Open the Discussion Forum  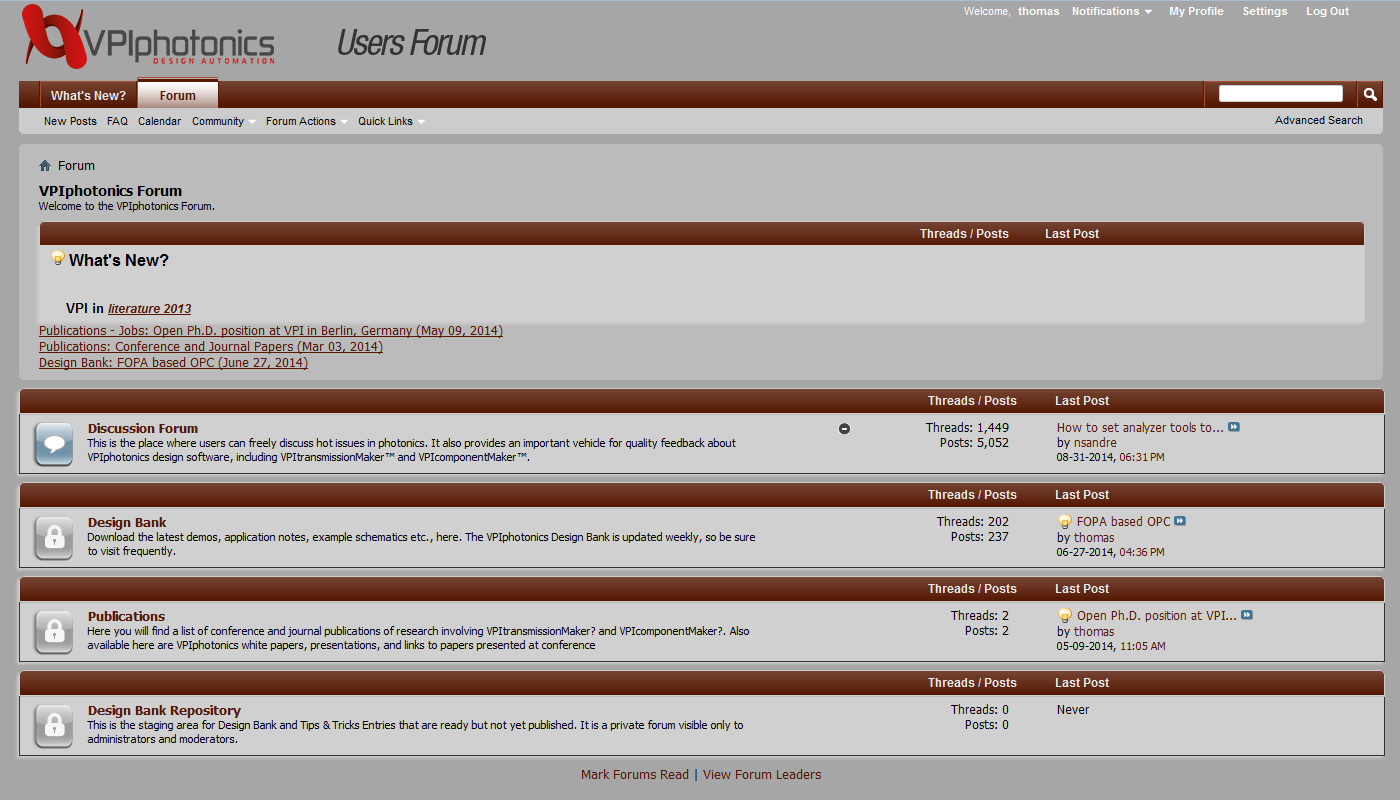[x=143, y=428]
